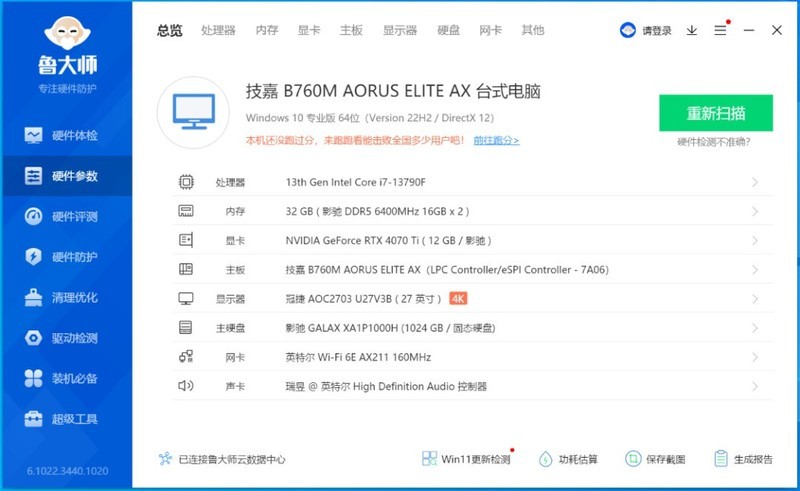Expand the 声卡 audio row chevron

coord(755,386)
